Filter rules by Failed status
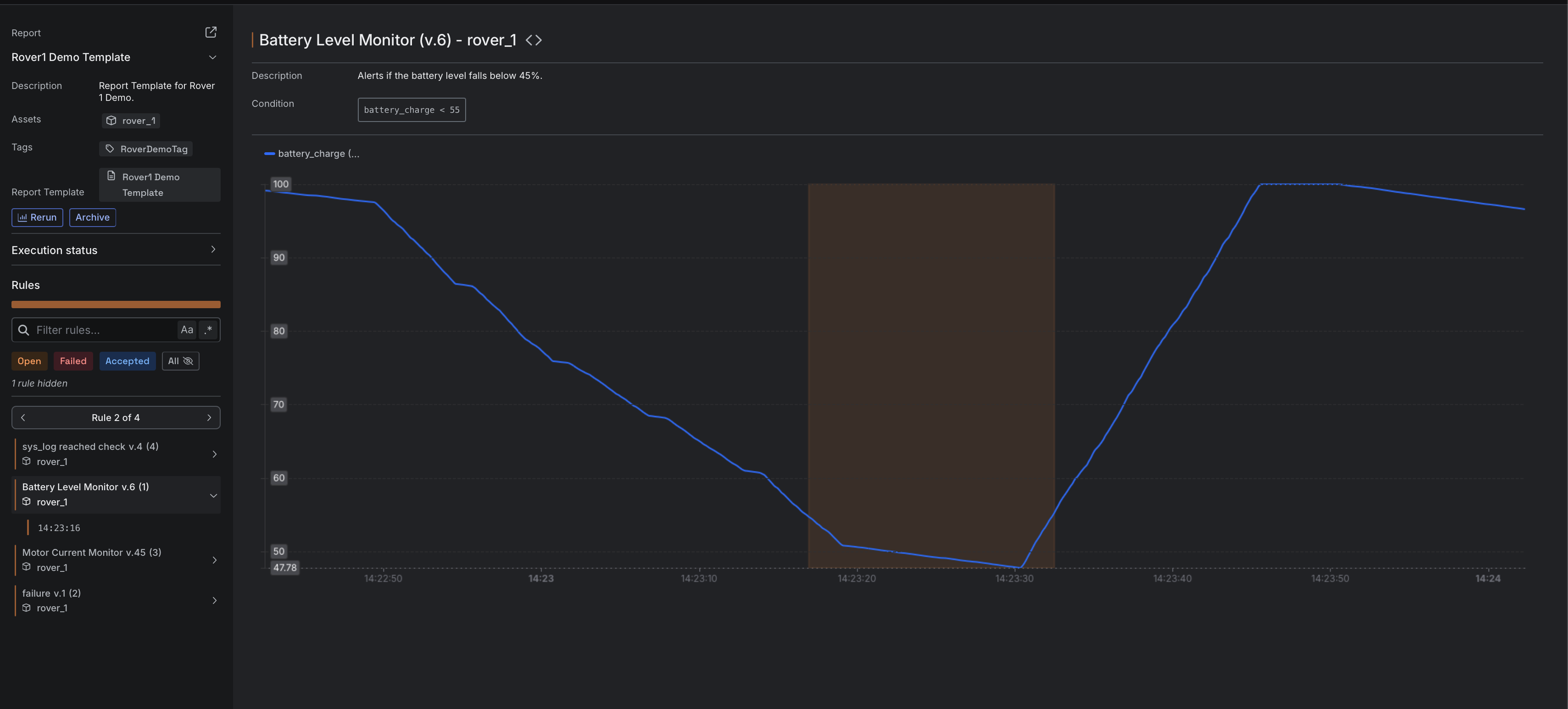The image size is (1568, 709). point(73,361)
